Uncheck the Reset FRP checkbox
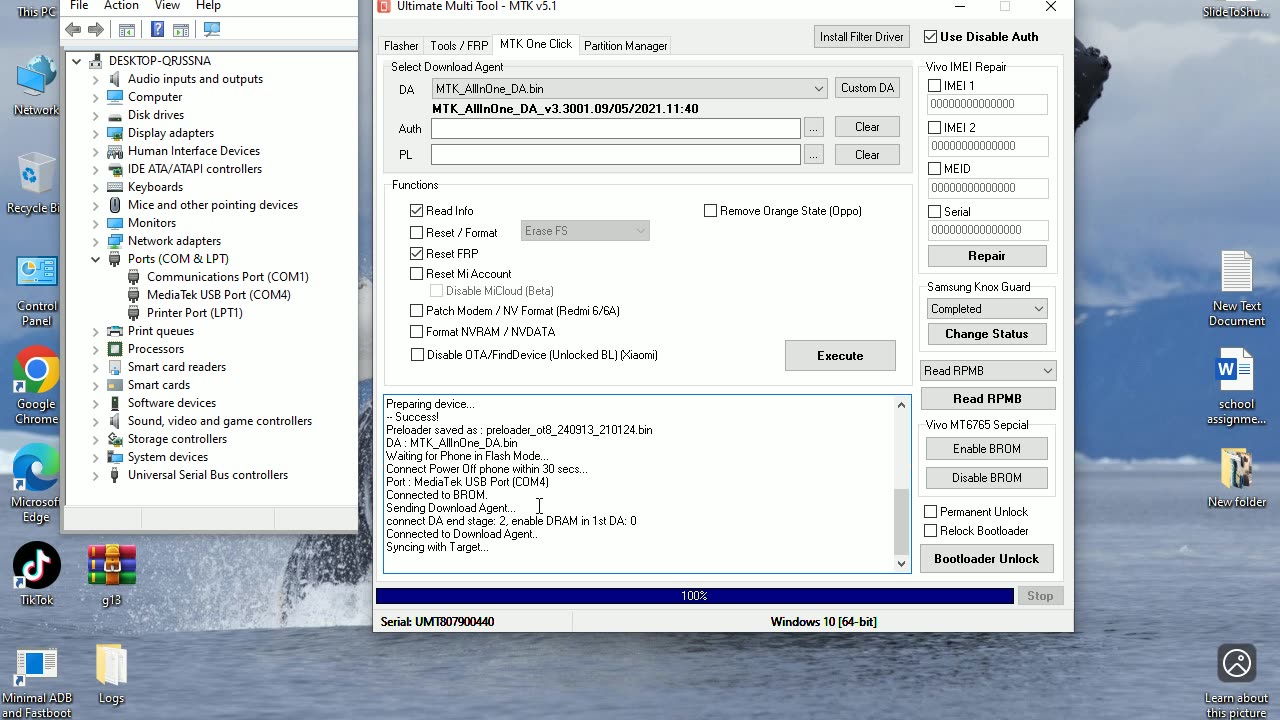This screenshot has width=1280, height=720. [417, 254]
